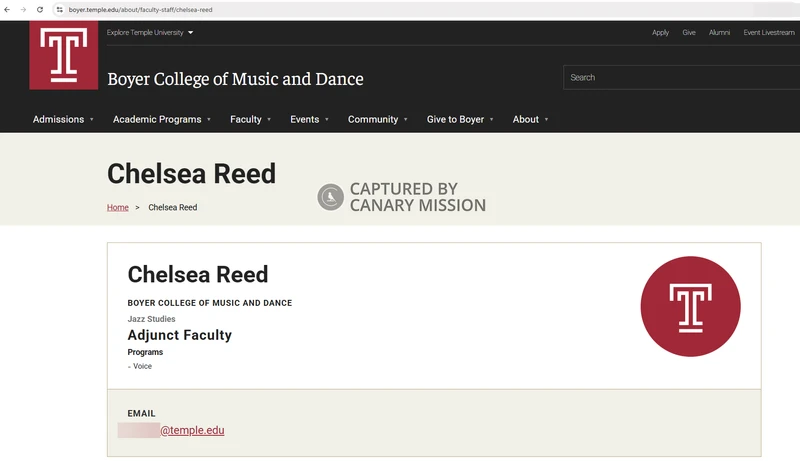Click the Chelsea Reed breadcrumb text
800x461 pixels.
(172, 208)
